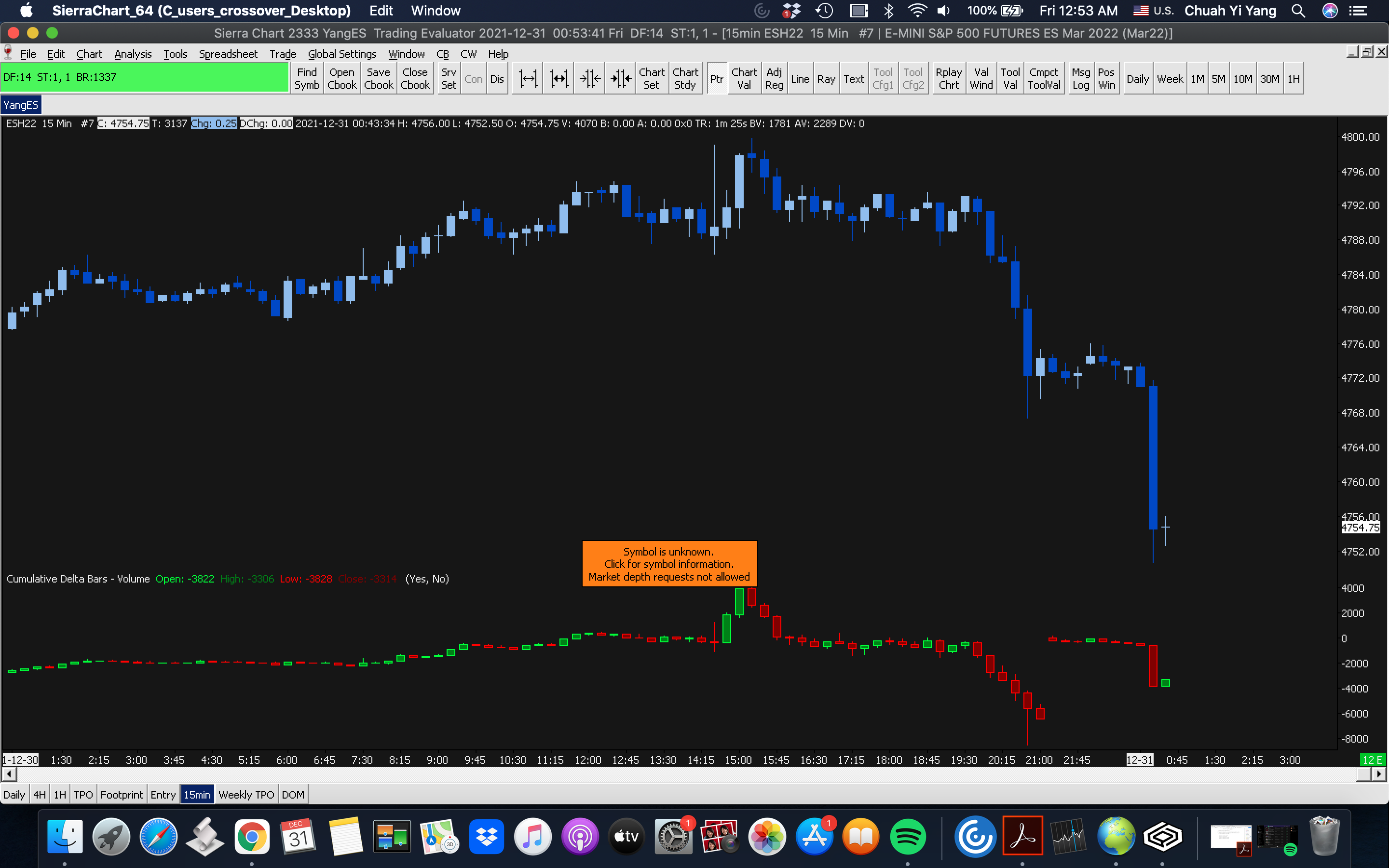Click the green DF:14 status box

[x=144, y=78]
